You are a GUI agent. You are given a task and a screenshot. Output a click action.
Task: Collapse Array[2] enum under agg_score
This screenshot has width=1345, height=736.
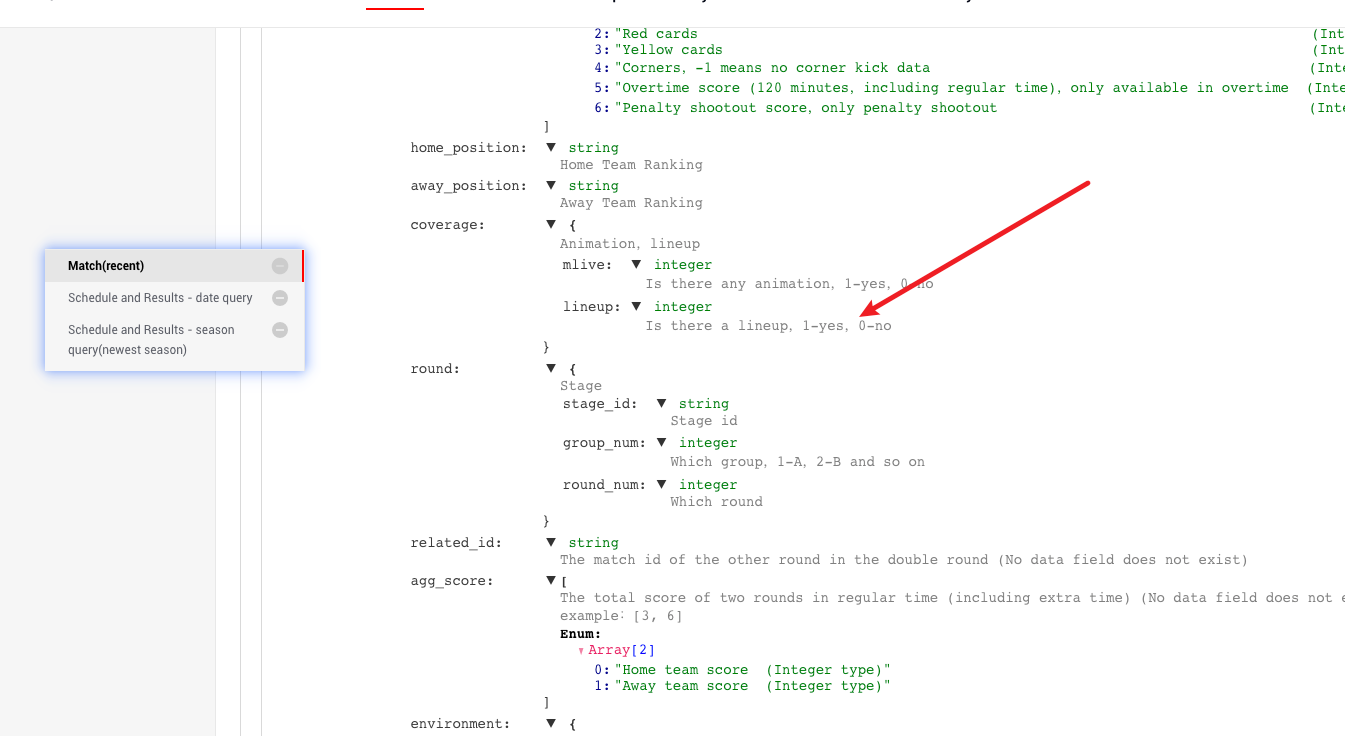[581, 651]
